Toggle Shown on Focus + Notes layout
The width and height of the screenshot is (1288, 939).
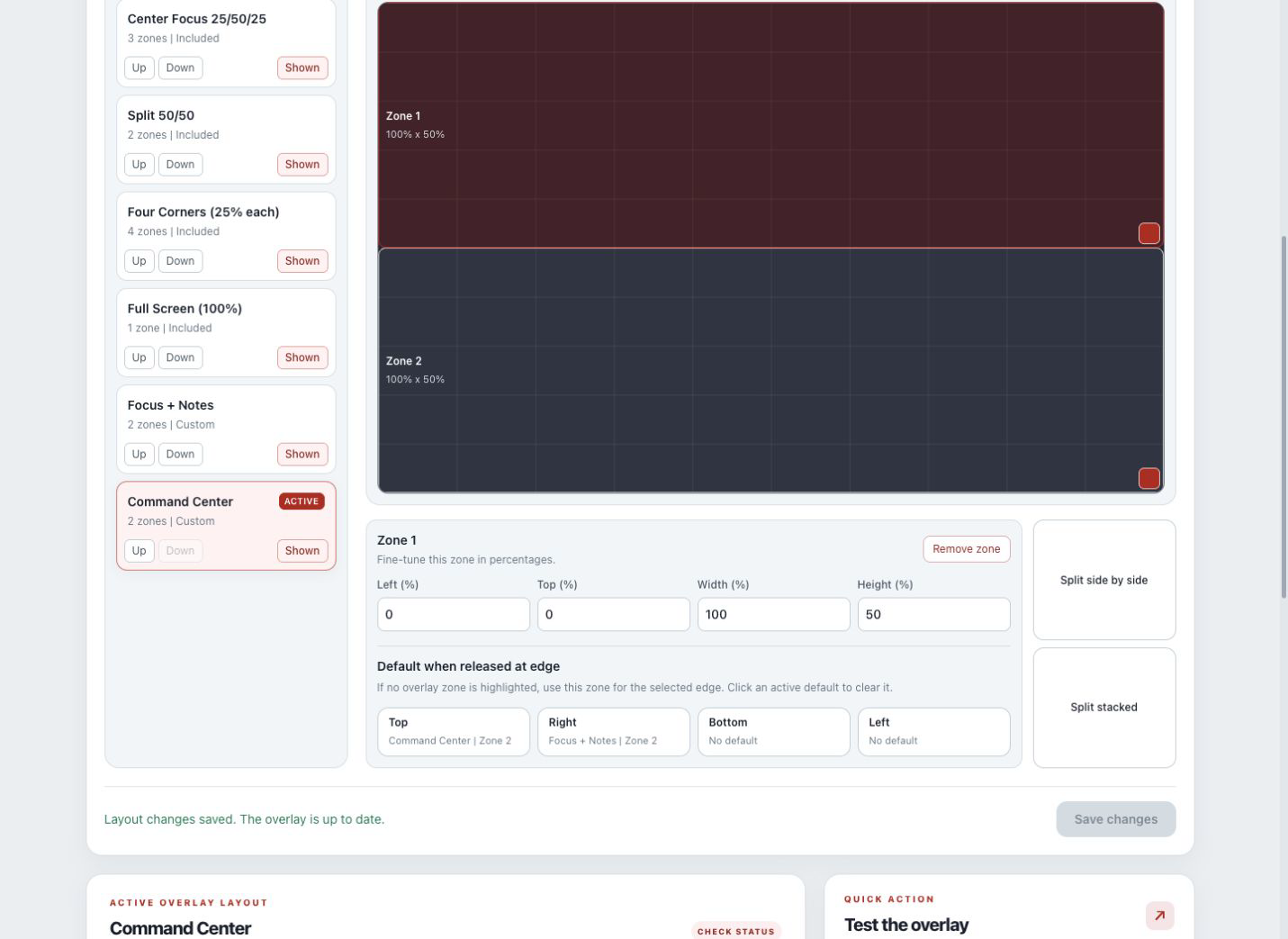click(302, 454)
